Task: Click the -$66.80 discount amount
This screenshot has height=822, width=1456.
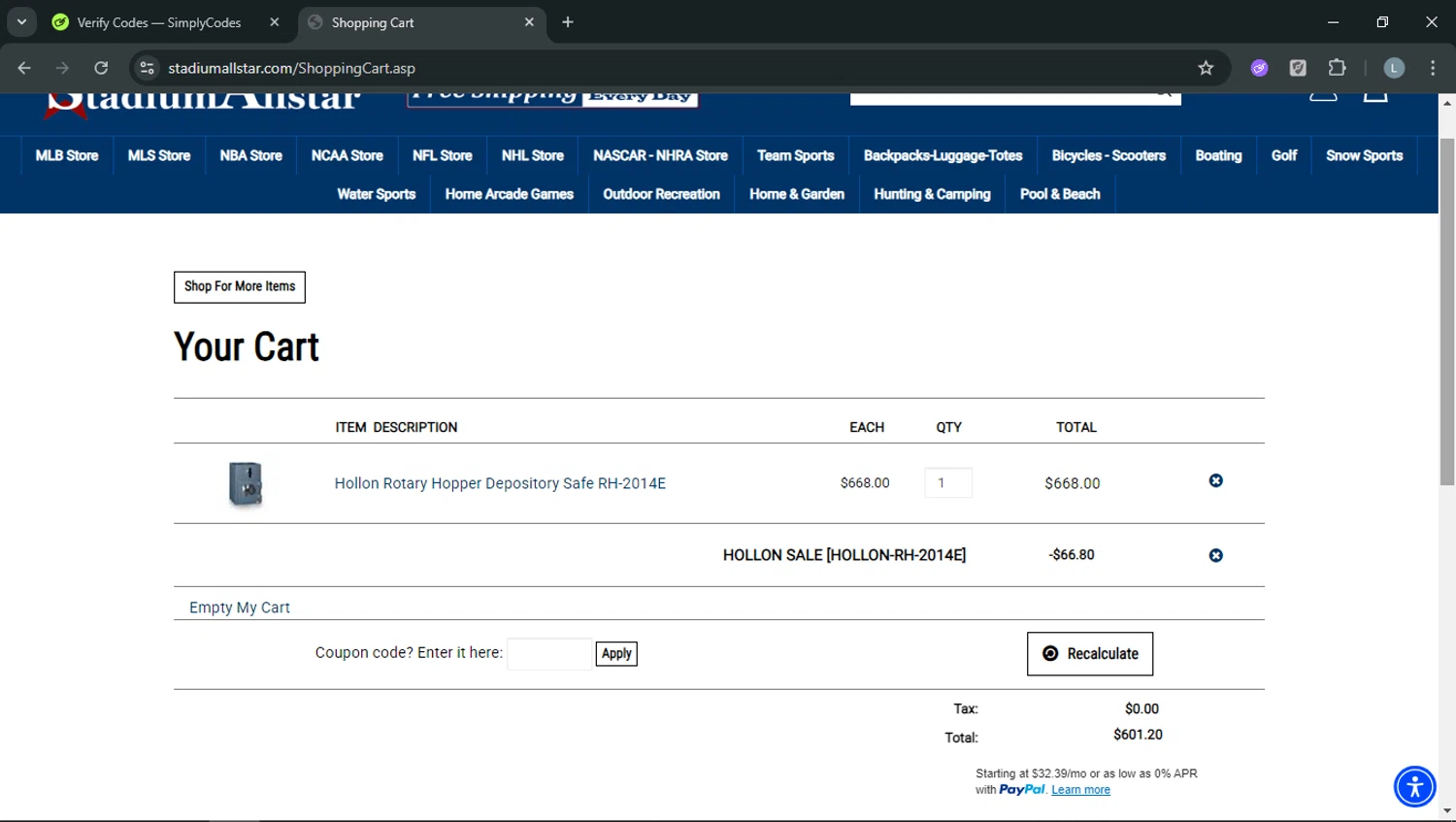Action: pos(1072,555)
